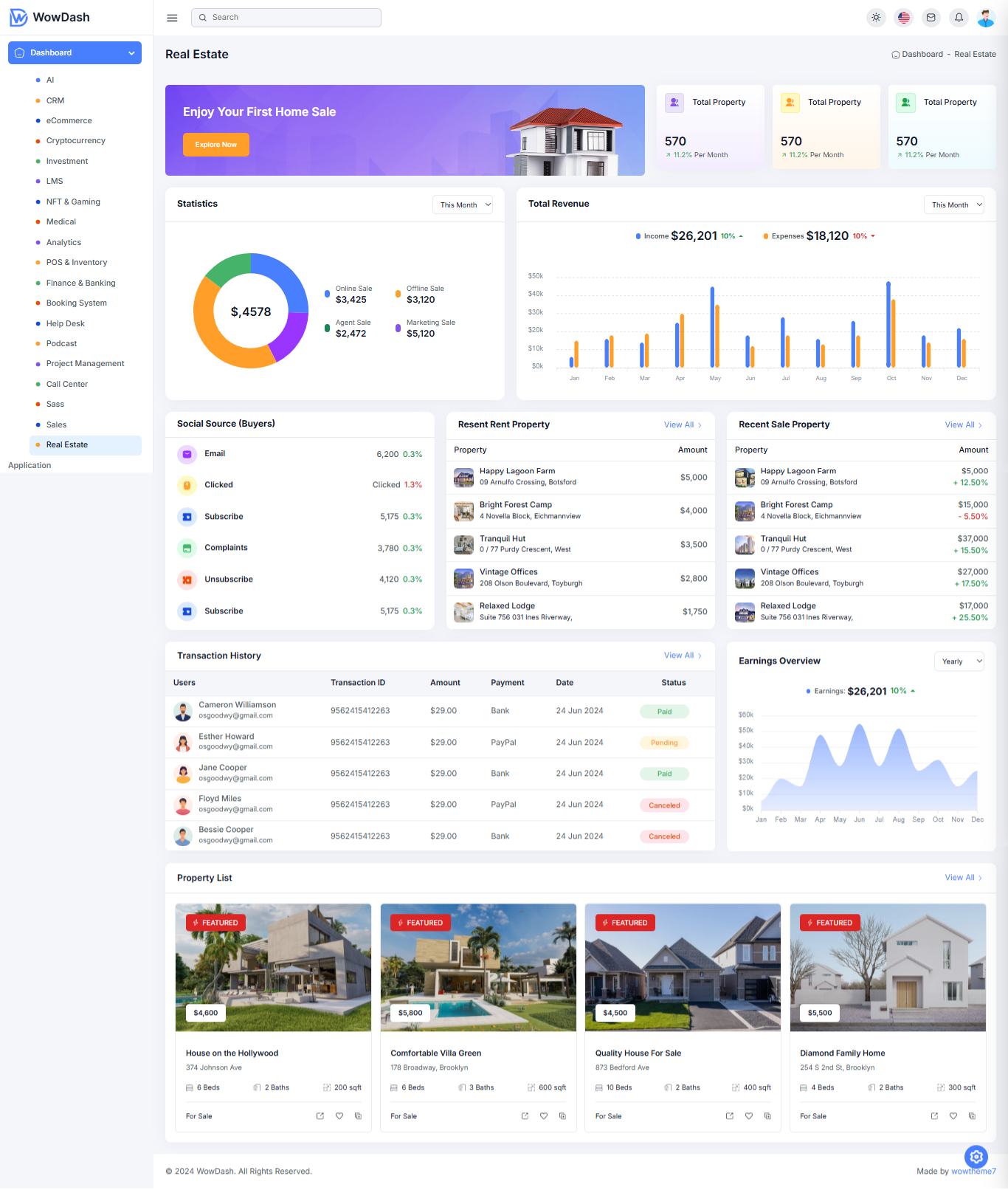Image resolution: width=1008 pixels, height=1190 pixels.
Task: Click the WowDash logo
Action: point(50,17)
